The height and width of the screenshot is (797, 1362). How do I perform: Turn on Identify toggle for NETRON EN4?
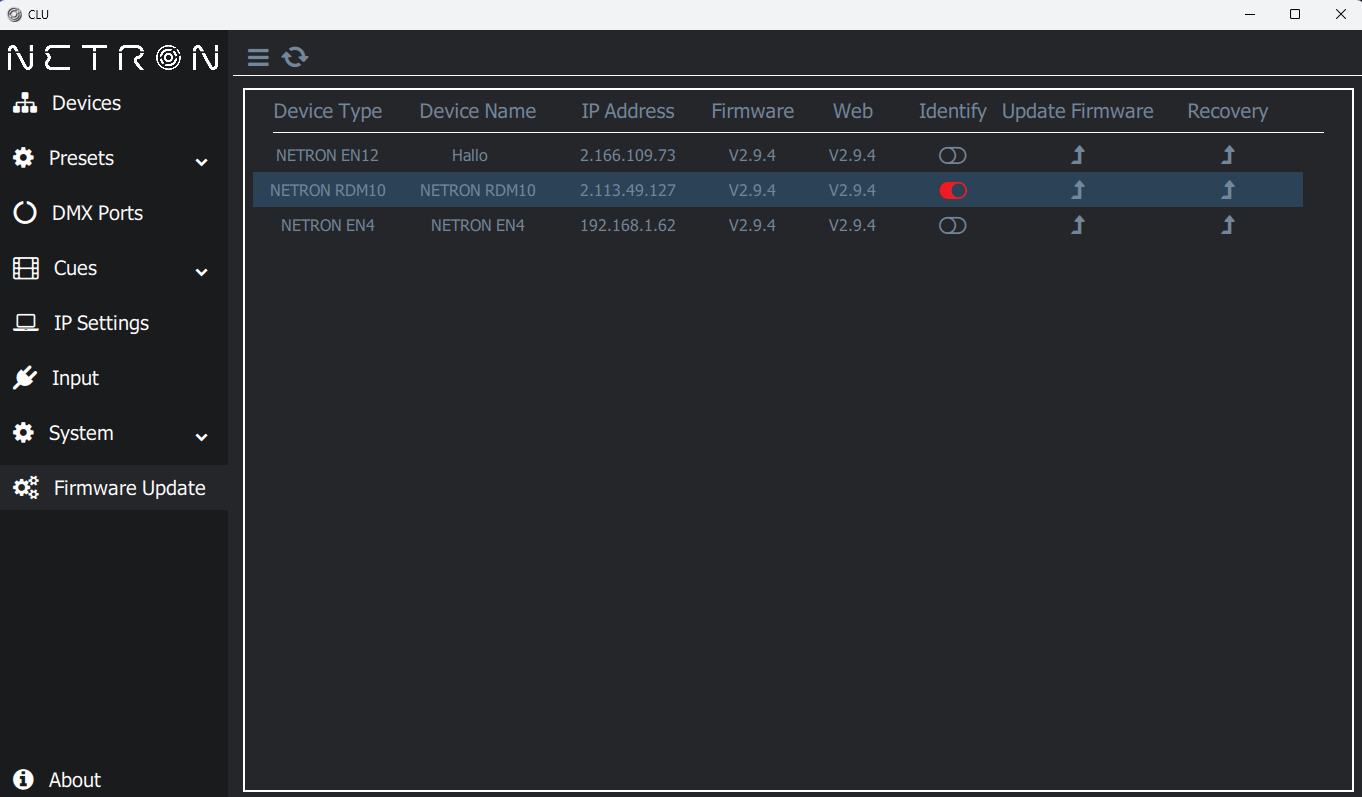pyautogui.click(x=952, y=226)
